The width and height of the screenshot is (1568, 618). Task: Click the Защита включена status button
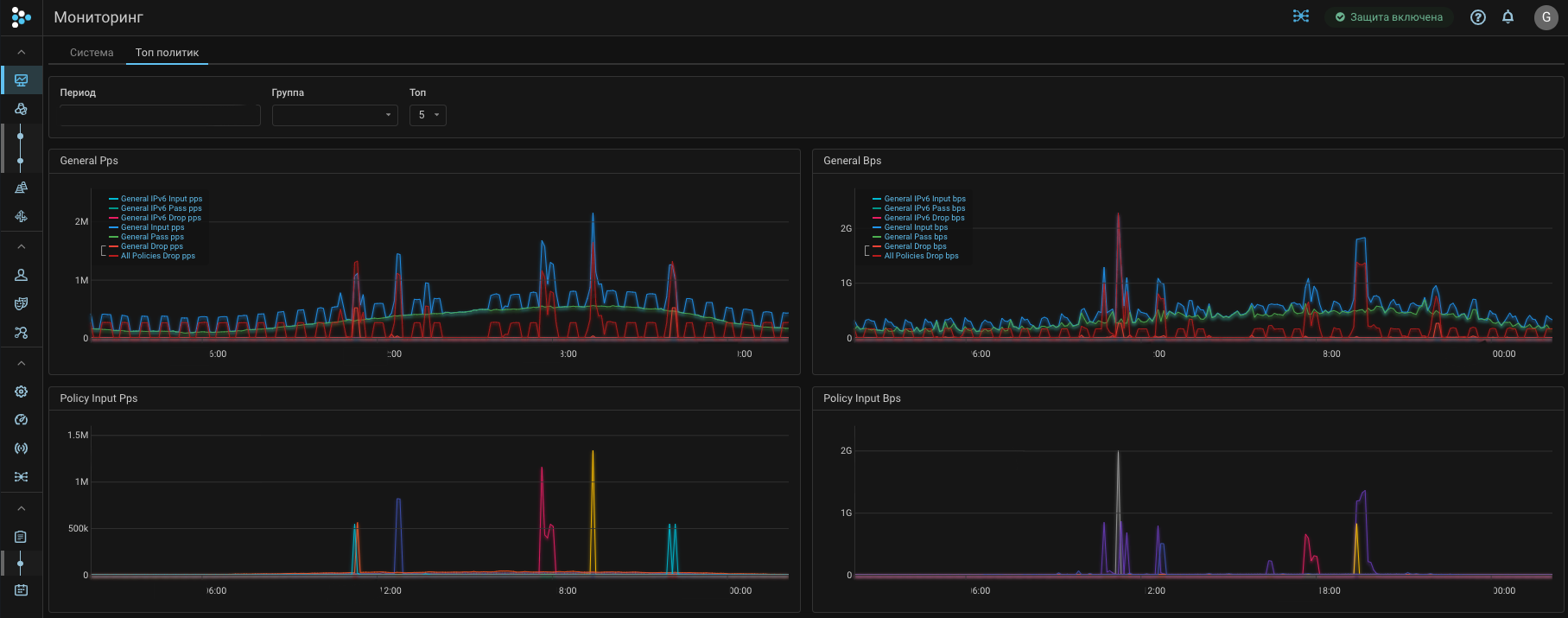pos(1388,17)
